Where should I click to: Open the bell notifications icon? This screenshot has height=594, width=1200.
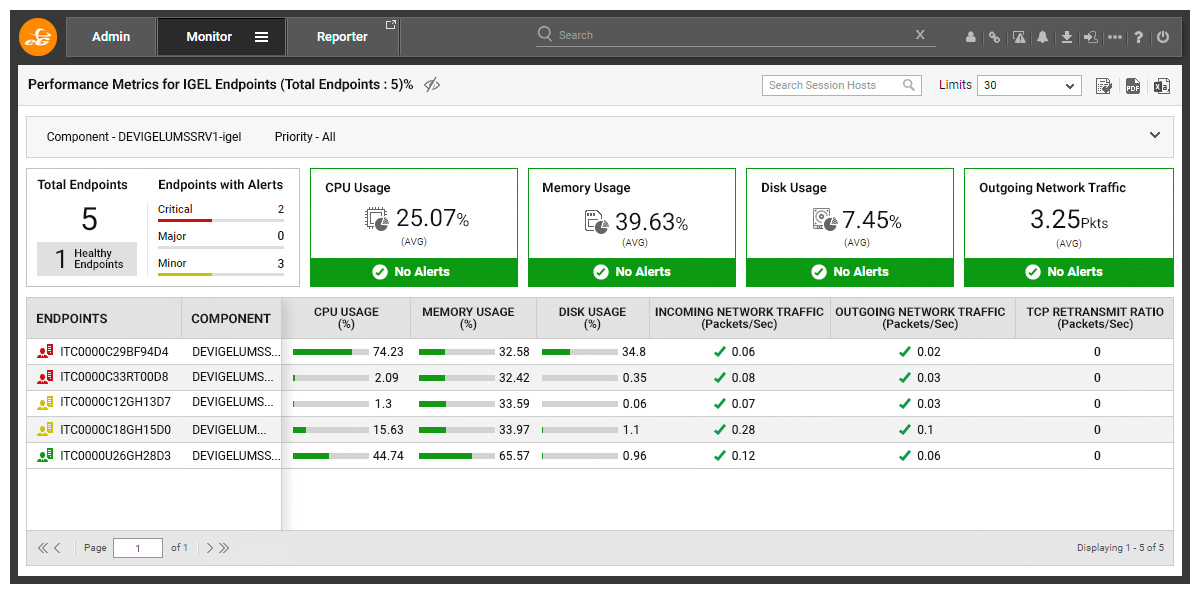pyautogui.click(x=1043, y=37)
